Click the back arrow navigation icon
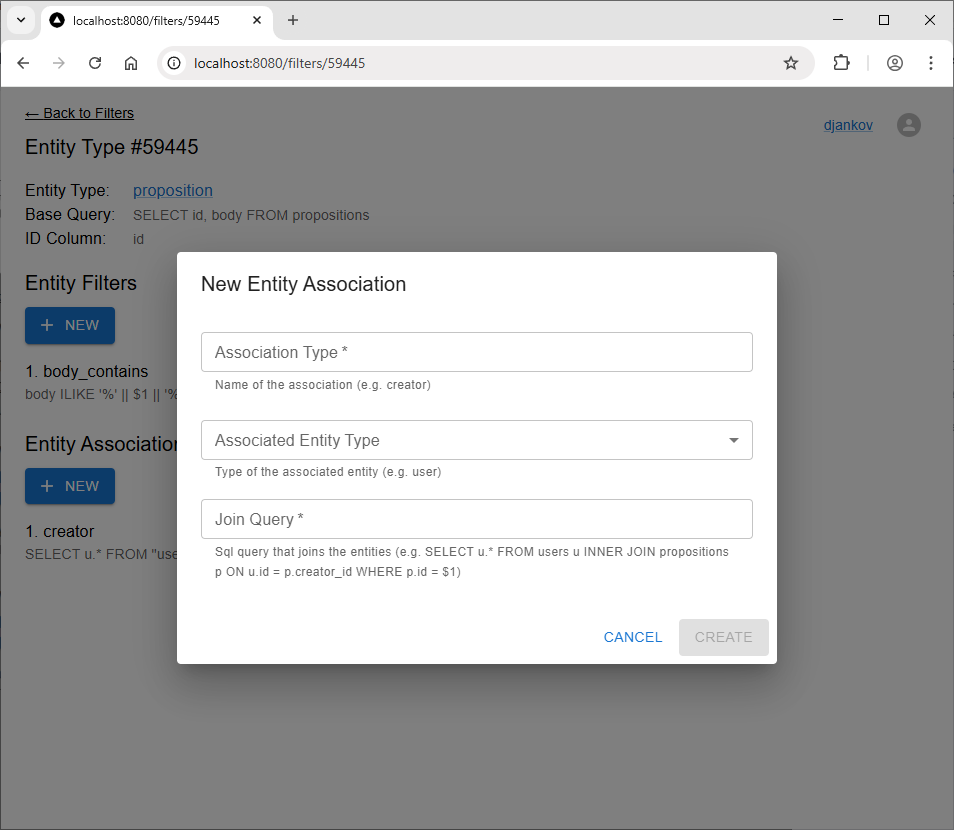Screen dimensions: 954x830 coord(24,63)
